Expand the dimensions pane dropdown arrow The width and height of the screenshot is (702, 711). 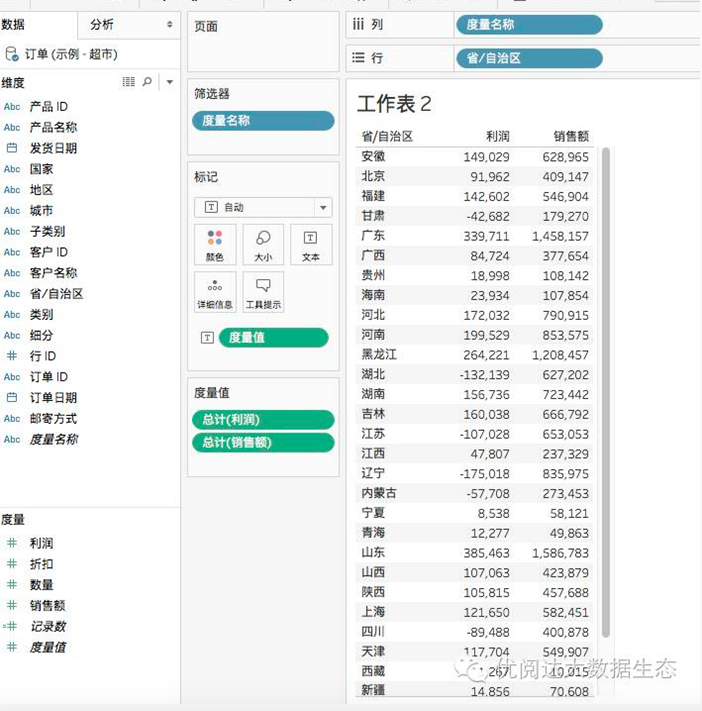(x=169, y=82)
